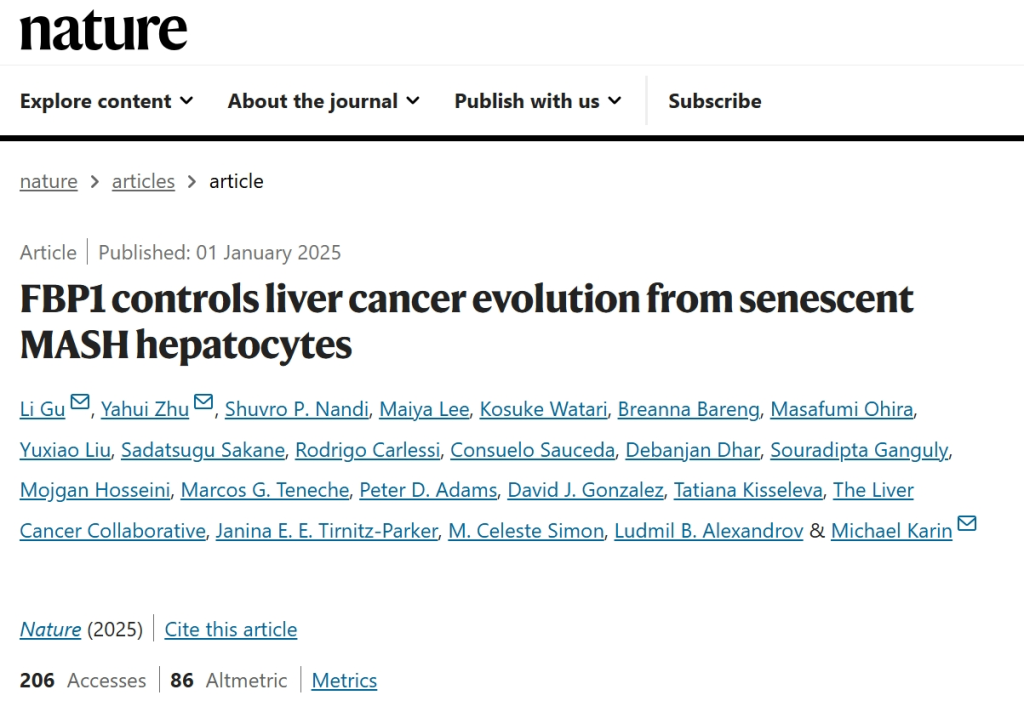
Task: Open author Ludmil B. Alexandrov
Action: [x=709, y=530]
